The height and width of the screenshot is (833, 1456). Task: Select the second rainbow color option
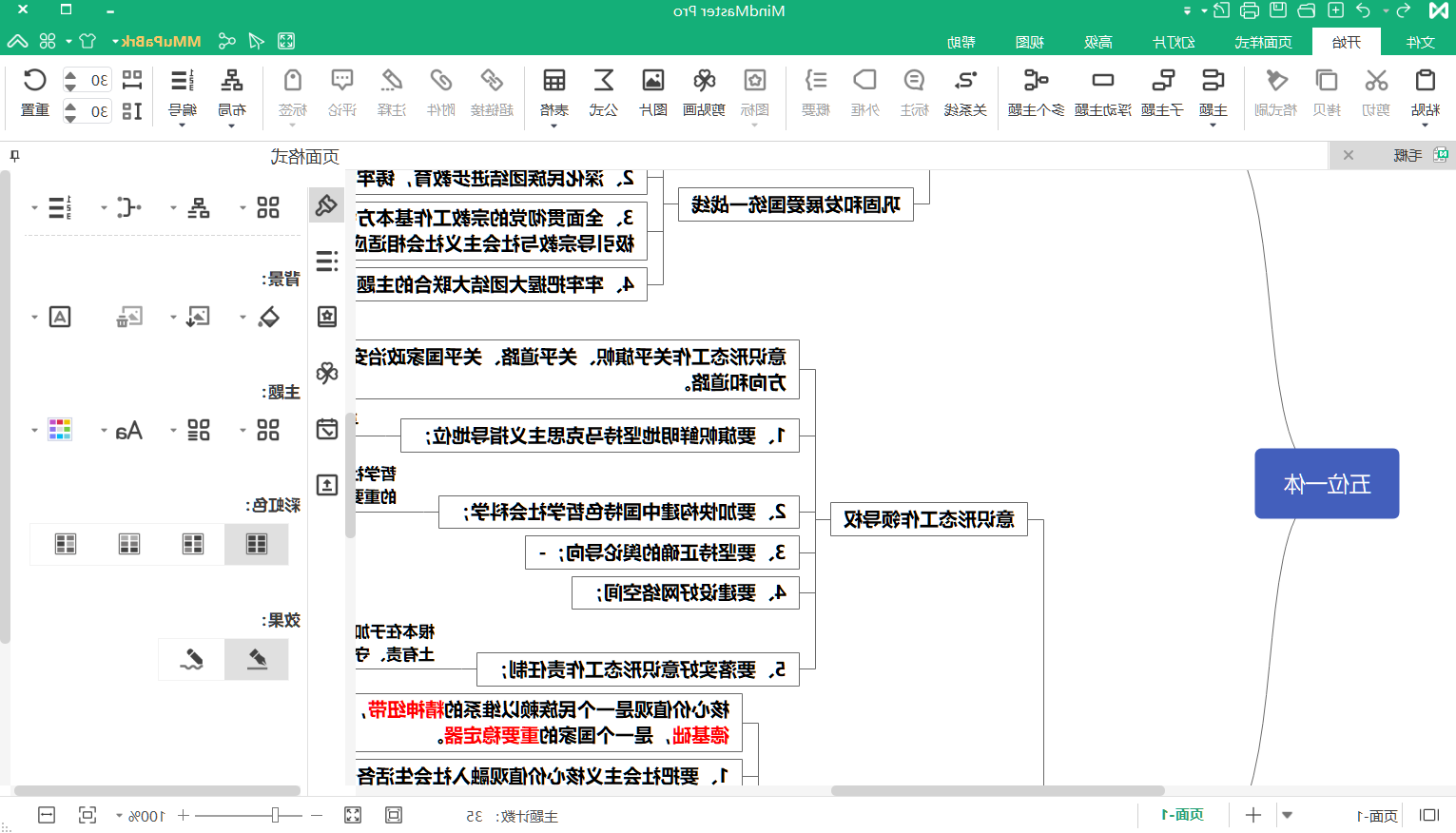coord(193,544)
